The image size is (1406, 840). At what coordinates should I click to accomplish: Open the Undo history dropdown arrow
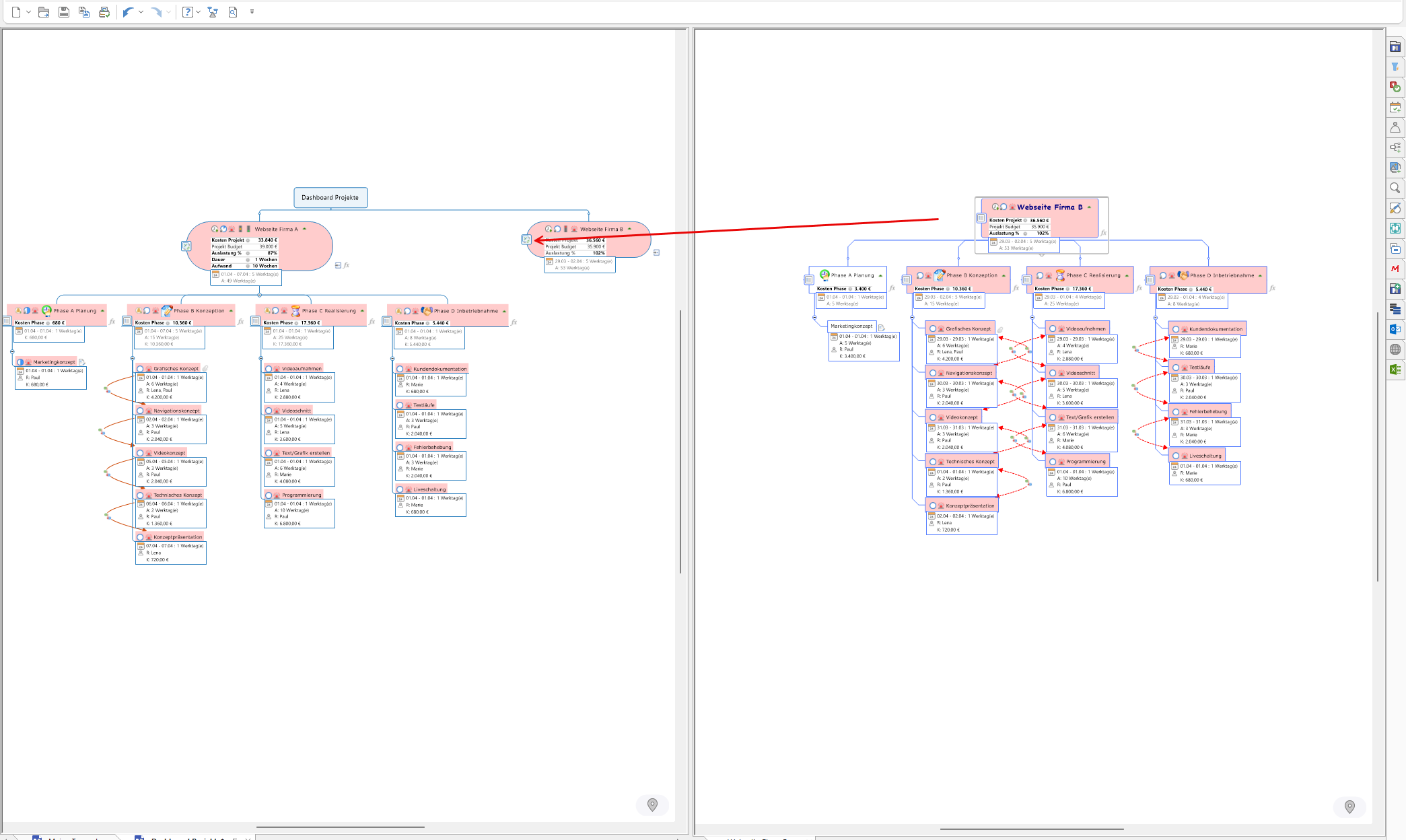pos(141,12)
